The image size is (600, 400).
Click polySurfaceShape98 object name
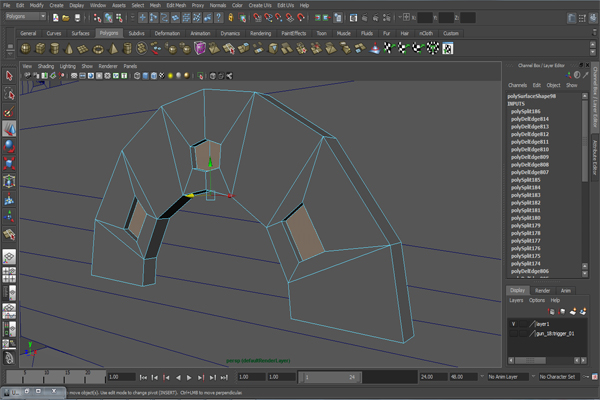click(x=532, y=96)
